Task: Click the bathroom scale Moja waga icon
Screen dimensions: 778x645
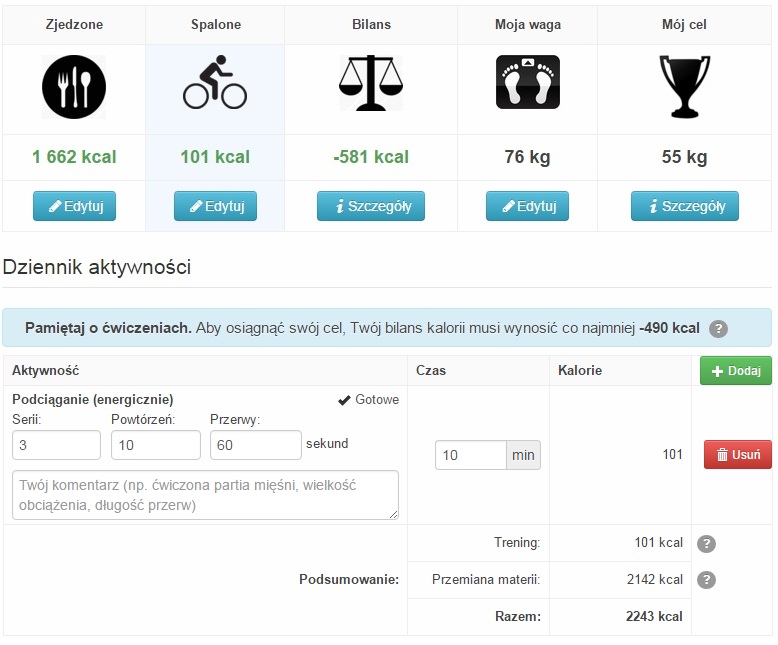Action: click(528, 82)
